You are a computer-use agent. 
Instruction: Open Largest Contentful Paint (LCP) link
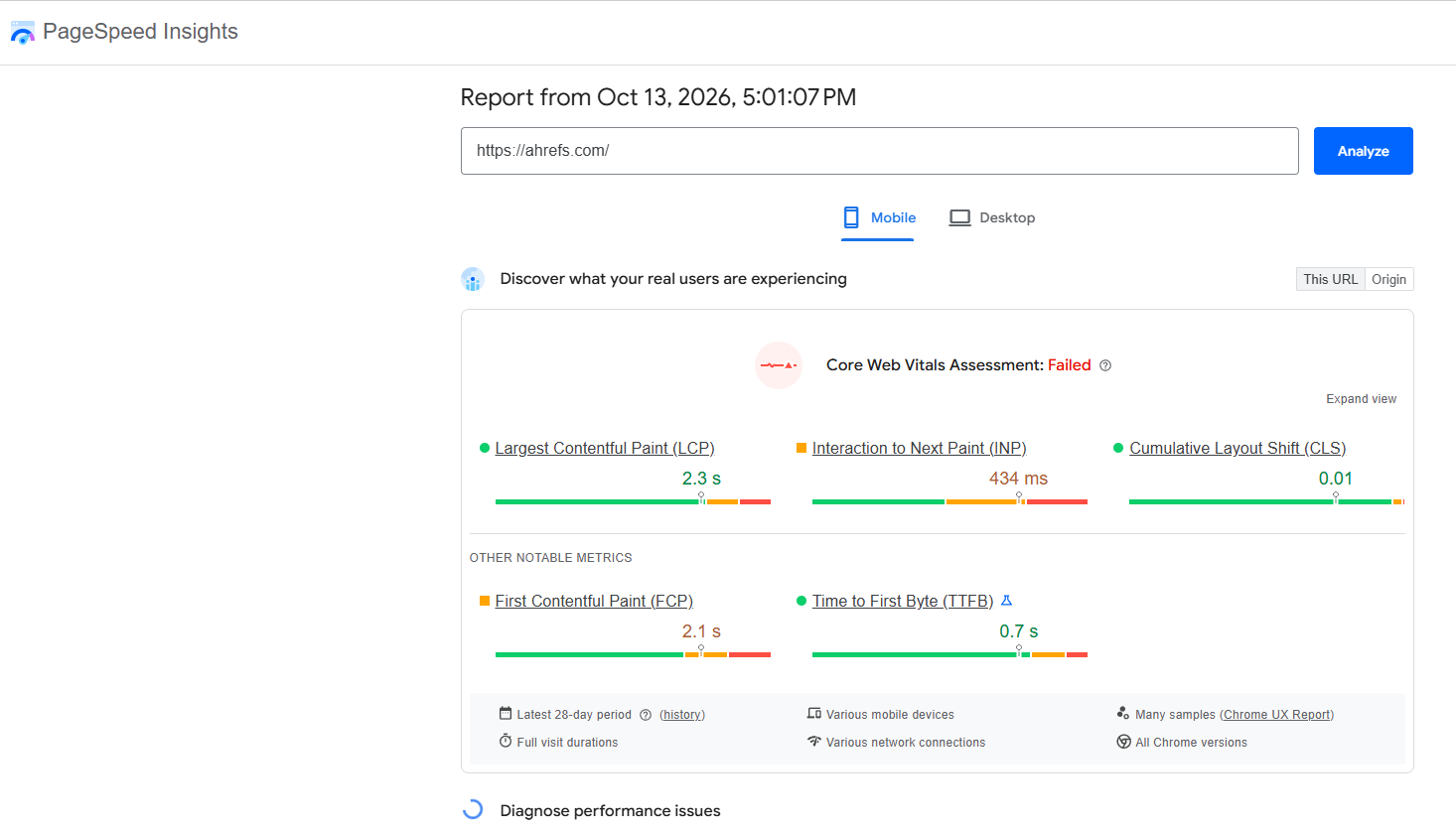605,449
